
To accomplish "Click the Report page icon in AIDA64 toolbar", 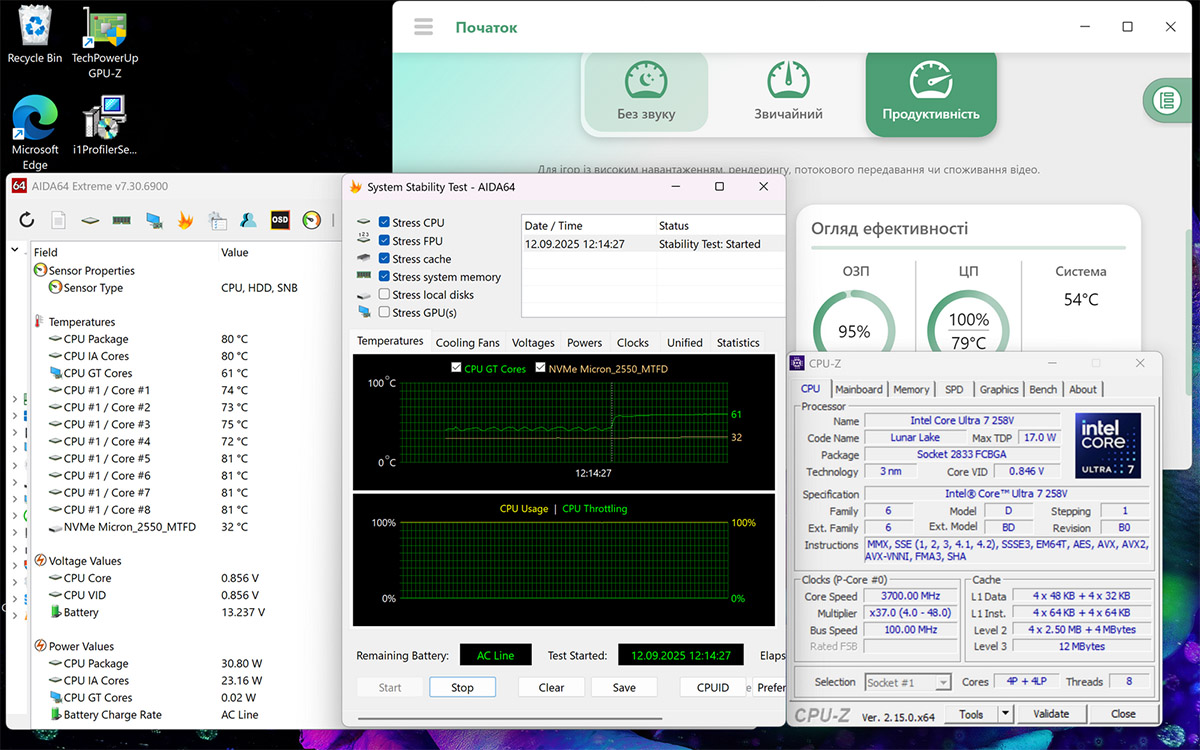I will pos(58,220).
